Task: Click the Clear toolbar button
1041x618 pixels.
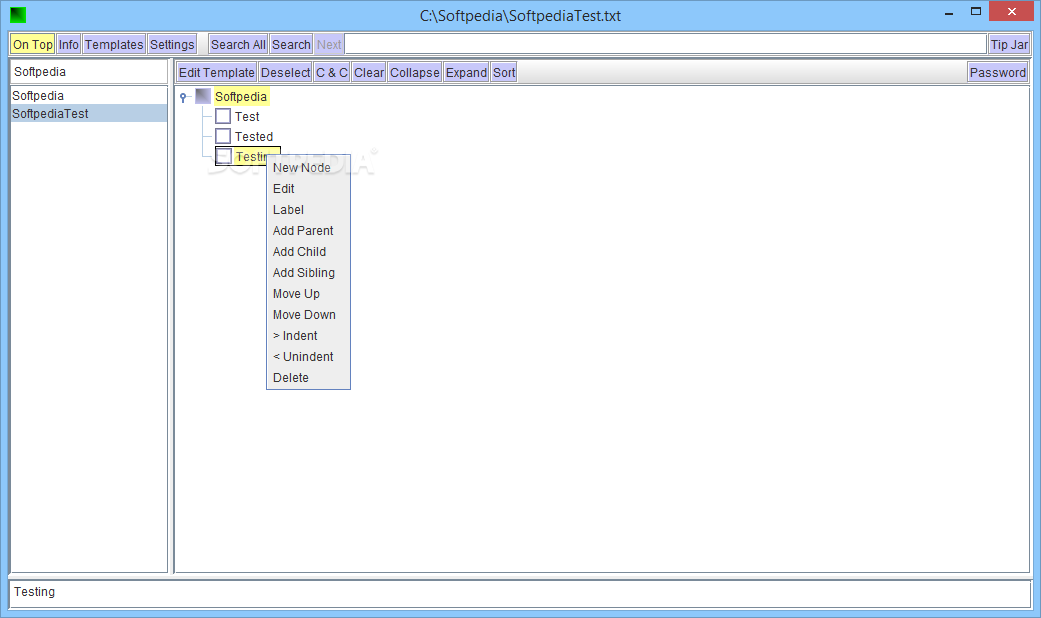Action: 368,72
